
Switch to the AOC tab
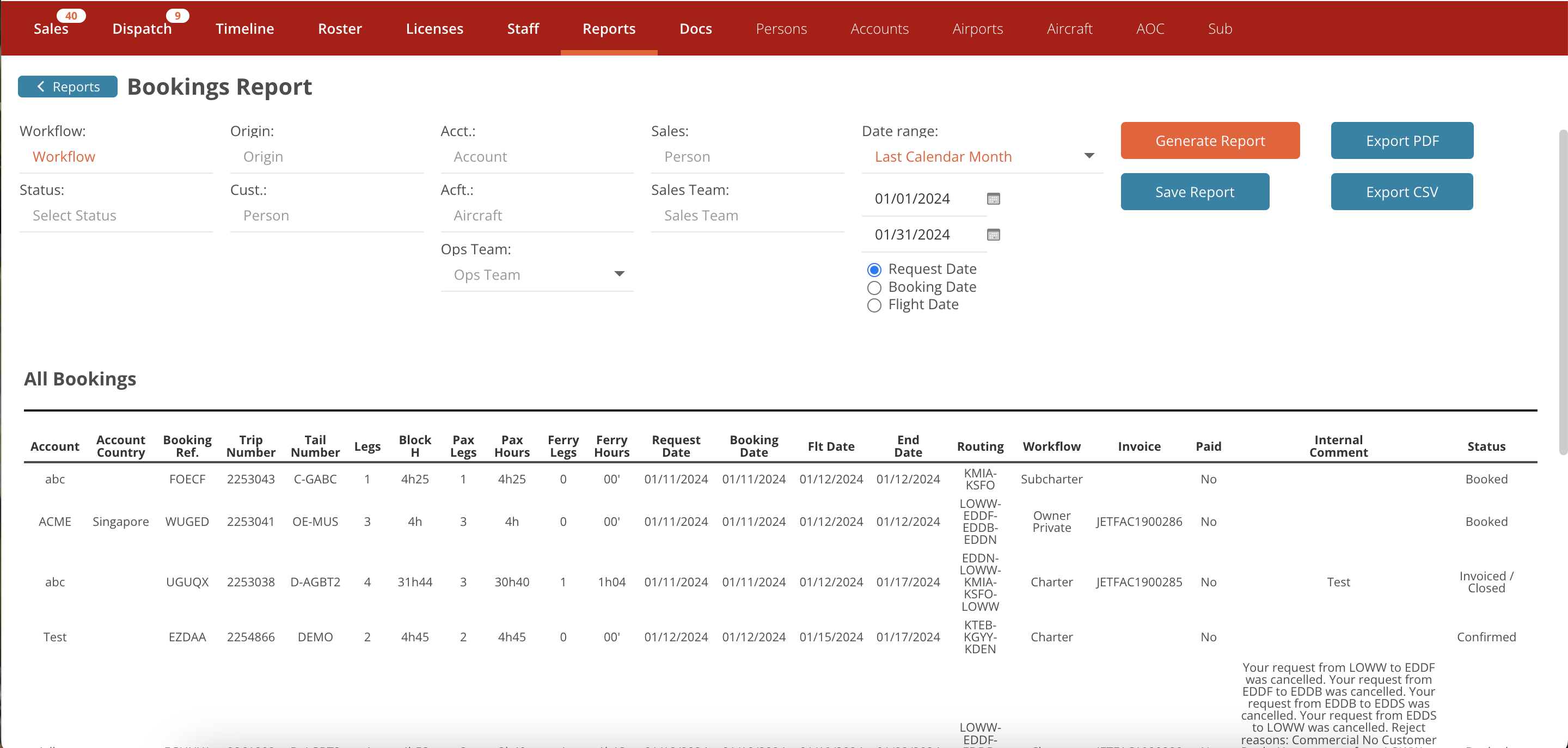coord(1150,29)
